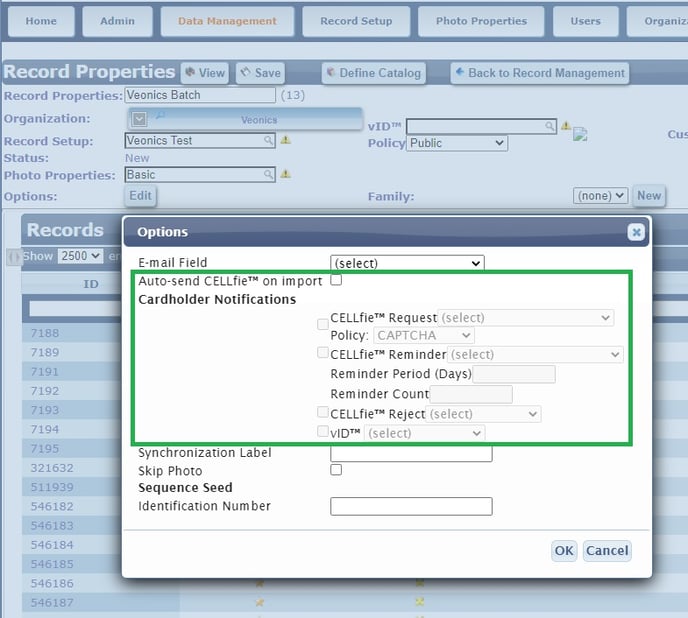Click the star icon in row 546186
The height and width of the screenshot is (618, 688).
(260, 583)
